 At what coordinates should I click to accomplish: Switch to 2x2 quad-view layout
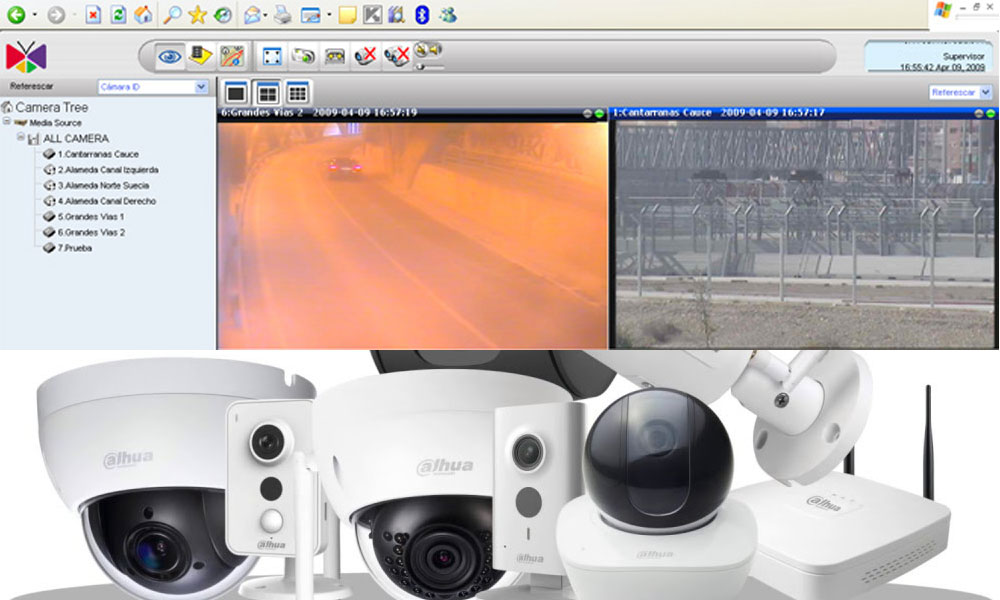[266, 93]
